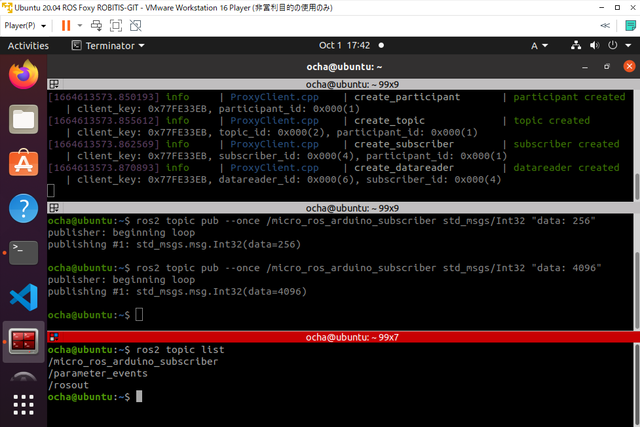
Task: Show Applications grid
Action: point(23,404)
